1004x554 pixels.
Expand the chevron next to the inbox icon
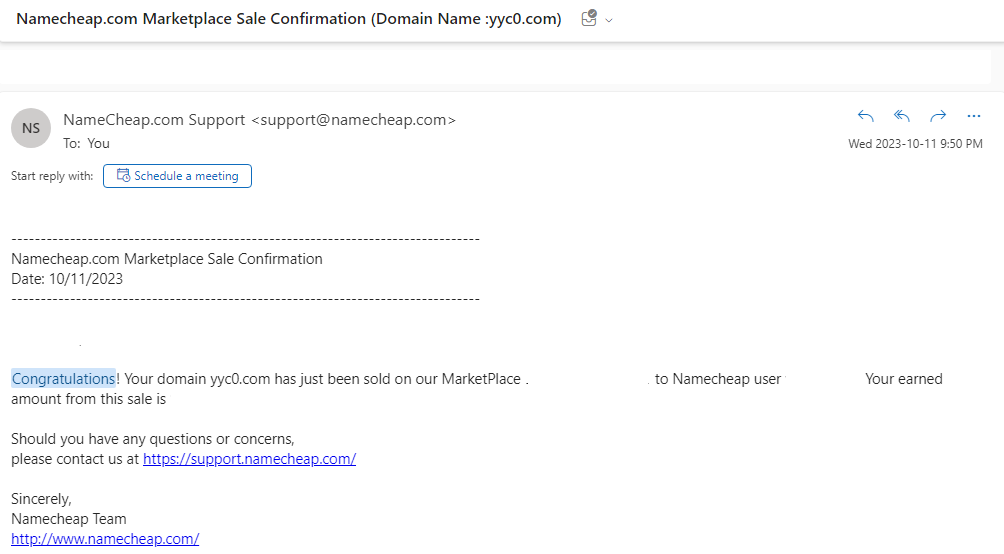coord(609,20)
